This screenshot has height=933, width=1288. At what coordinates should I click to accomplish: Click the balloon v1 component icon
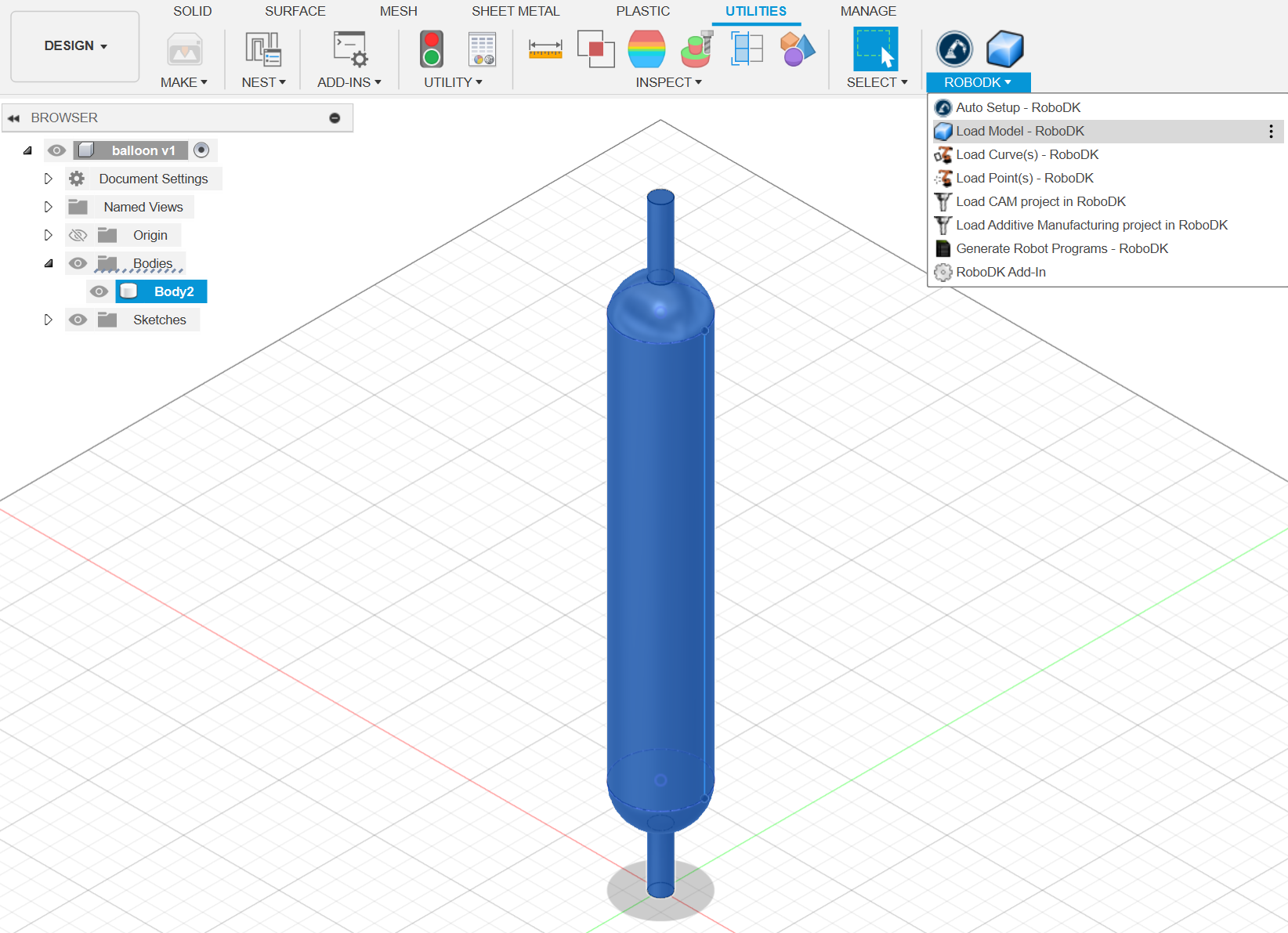pyautogui.click(x=86, y=150)
